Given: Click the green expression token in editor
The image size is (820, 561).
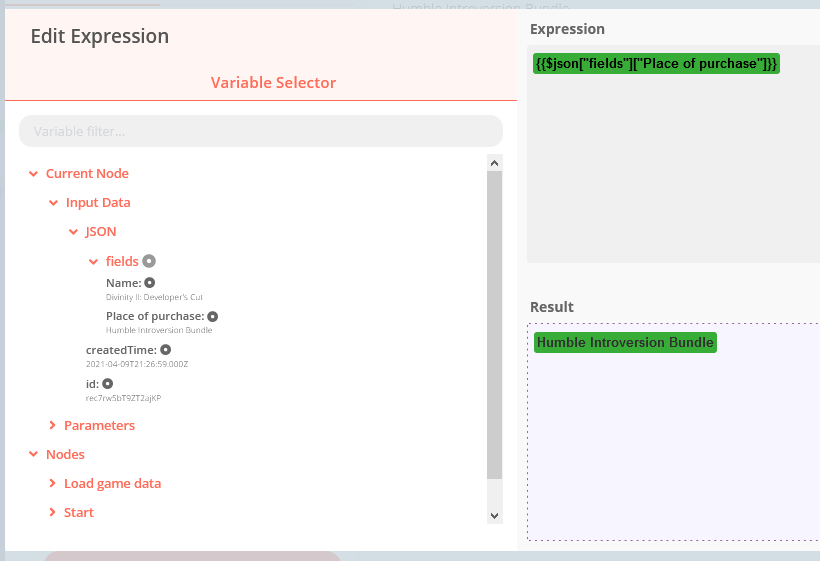Looking at the screenshot, I should (656, 64).
